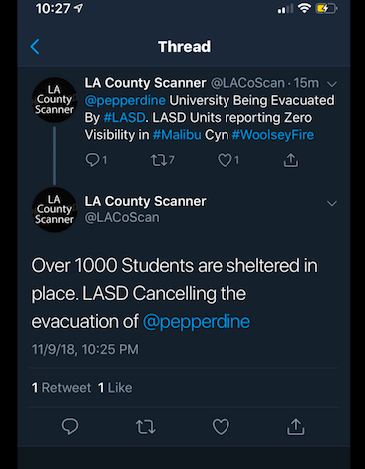Open the main tweet's chevron options menu
The width and height of the screenshot is (365, 469).
332,203
